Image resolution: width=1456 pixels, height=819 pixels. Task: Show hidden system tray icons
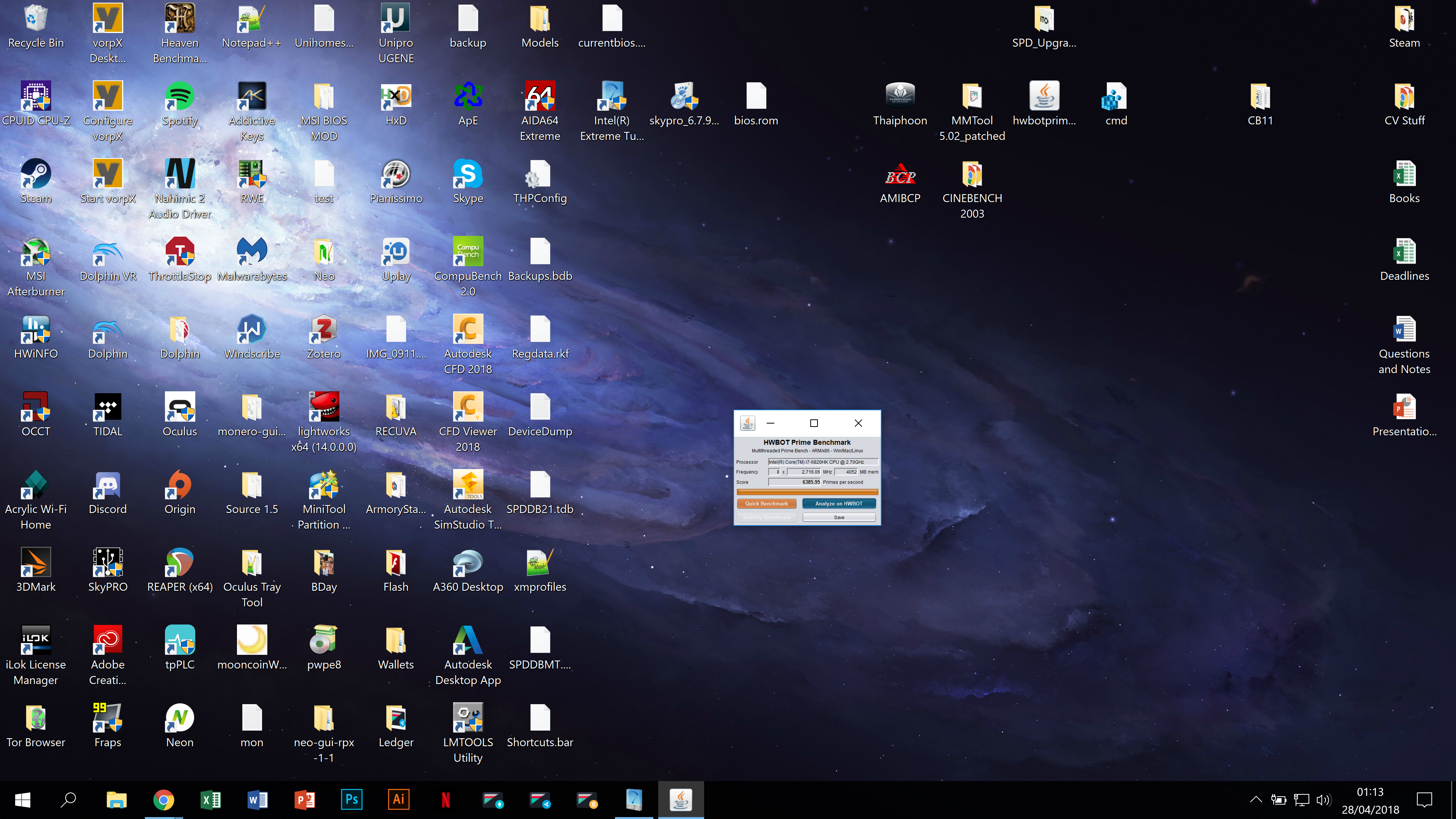(1255, 800)
